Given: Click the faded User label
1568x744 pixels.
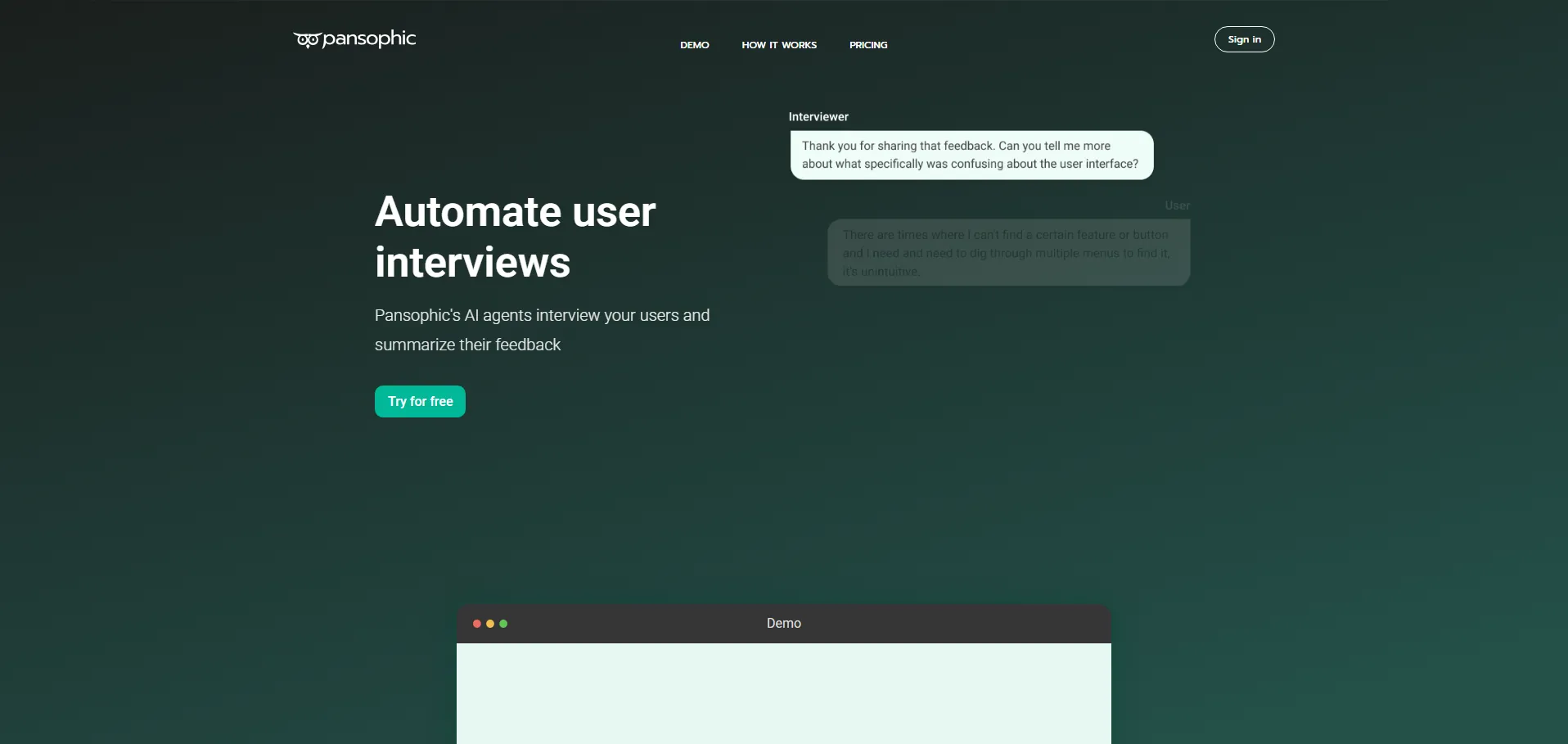Looking at the screenshot, I should (x=1177, y=205).
